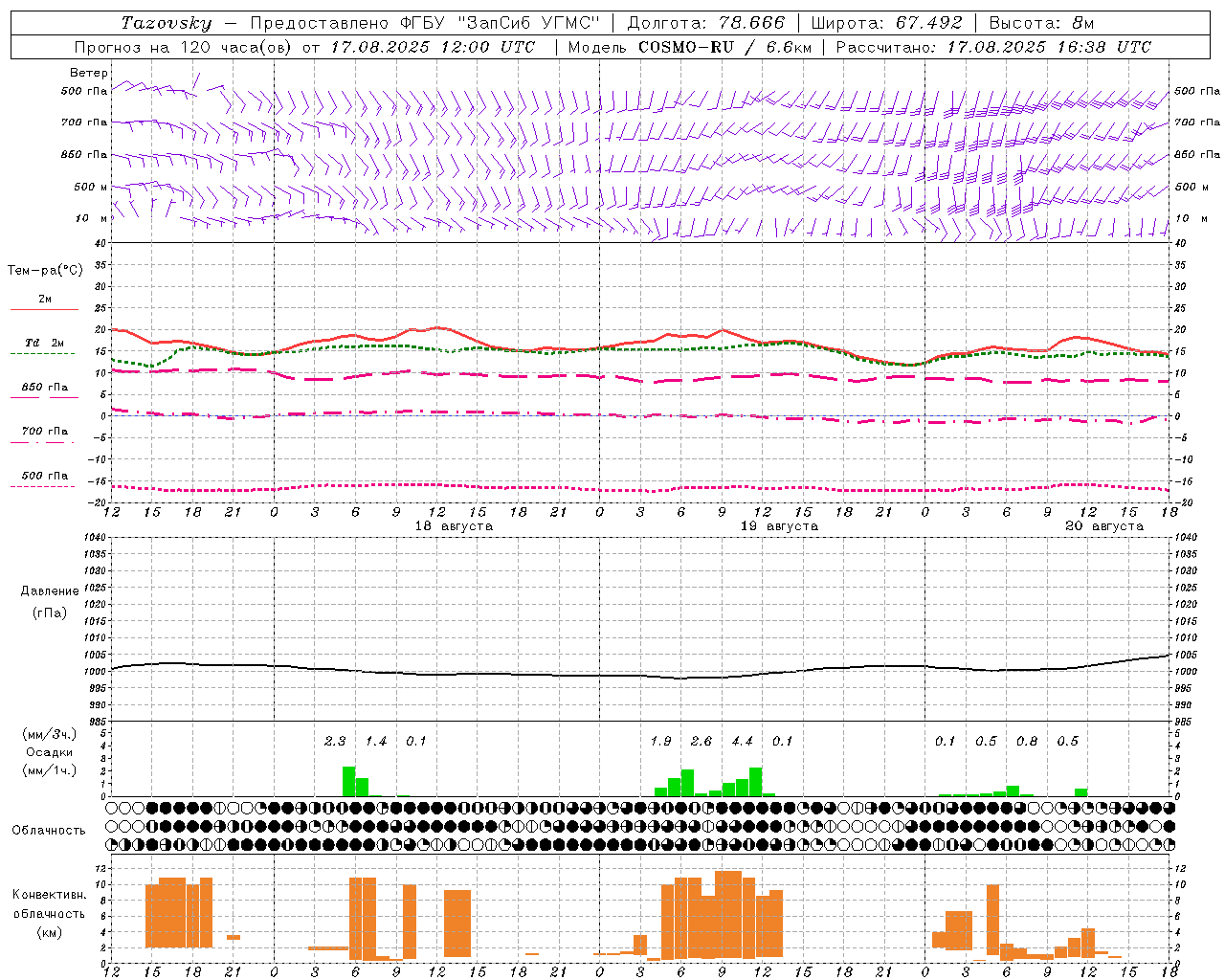Viewport: 1225px width, 980px height.
Task: Click the latitude value 'Широта: 67.492'
Action: pos(886,23)
